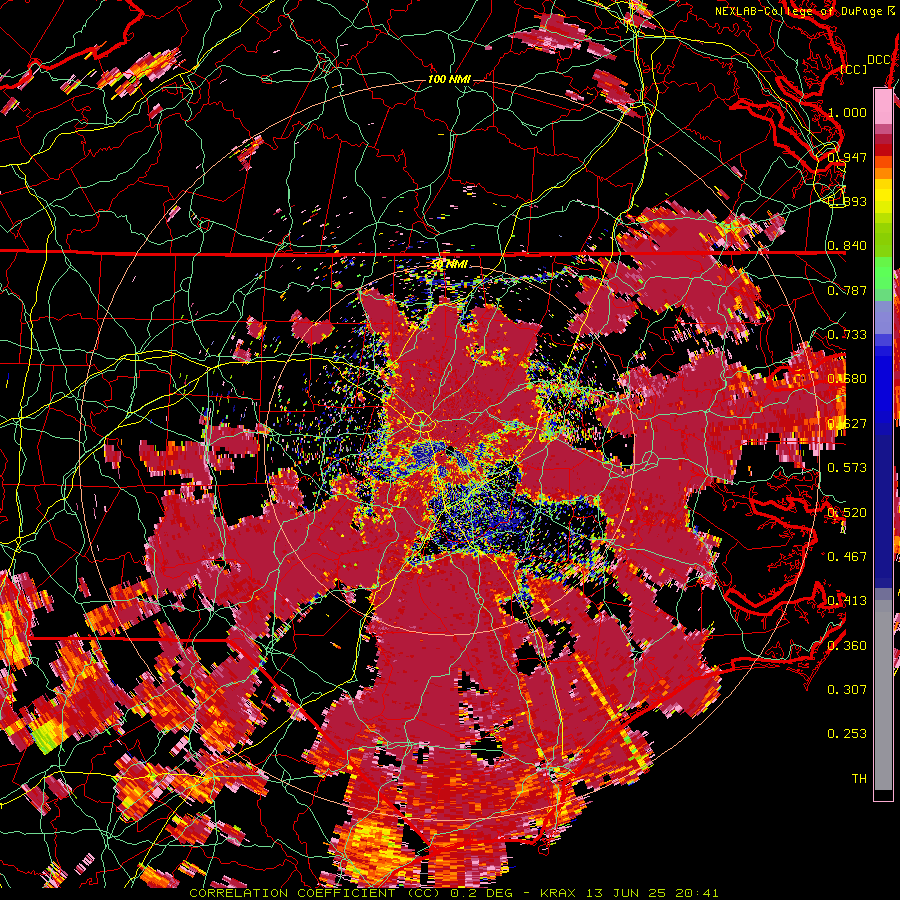The height and width of the screenshot is (900, 900).
Task: Select the 0.947 scale value
Action: point(847,157)
